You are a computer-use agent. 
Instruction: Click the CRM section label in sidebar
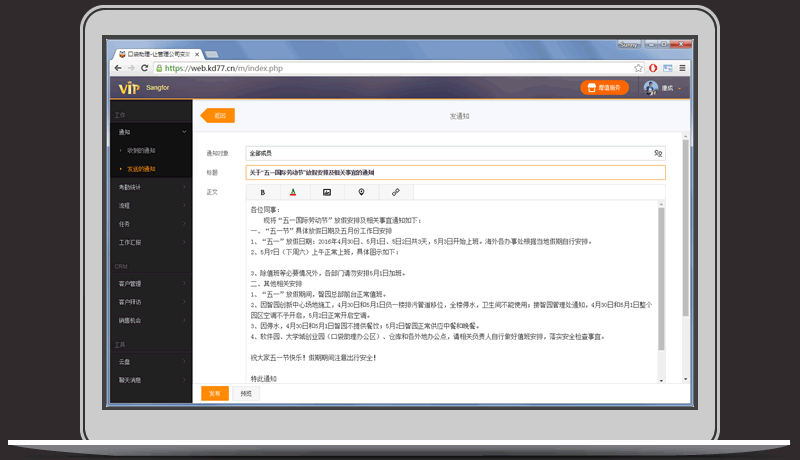tap(121, 266)
